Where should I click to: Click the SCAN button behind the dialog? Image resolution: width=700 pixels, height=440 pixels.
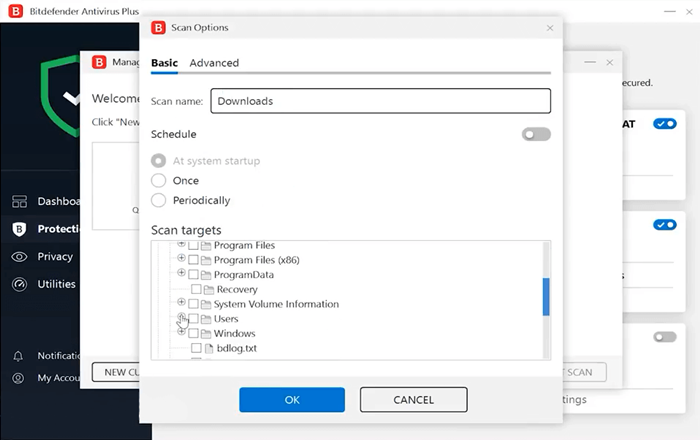(x=584, y=372)
